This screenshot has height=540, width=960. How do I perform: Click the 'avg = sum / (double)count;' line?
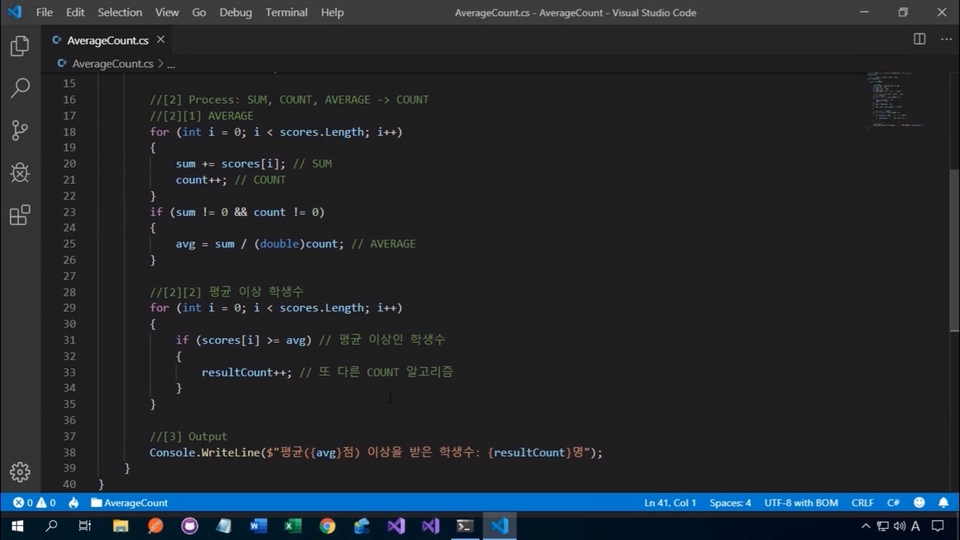260,244
